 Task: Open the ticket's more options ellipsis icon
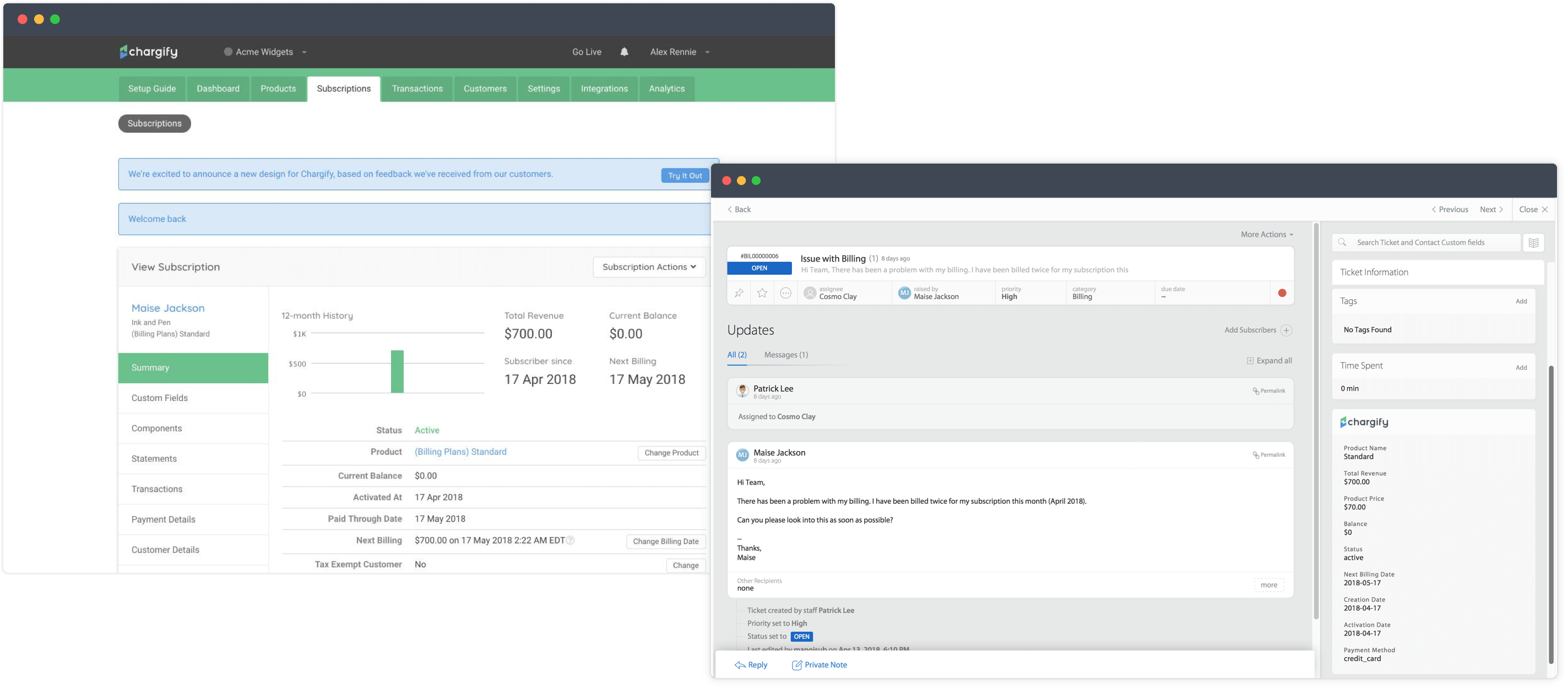click(786, 293)
